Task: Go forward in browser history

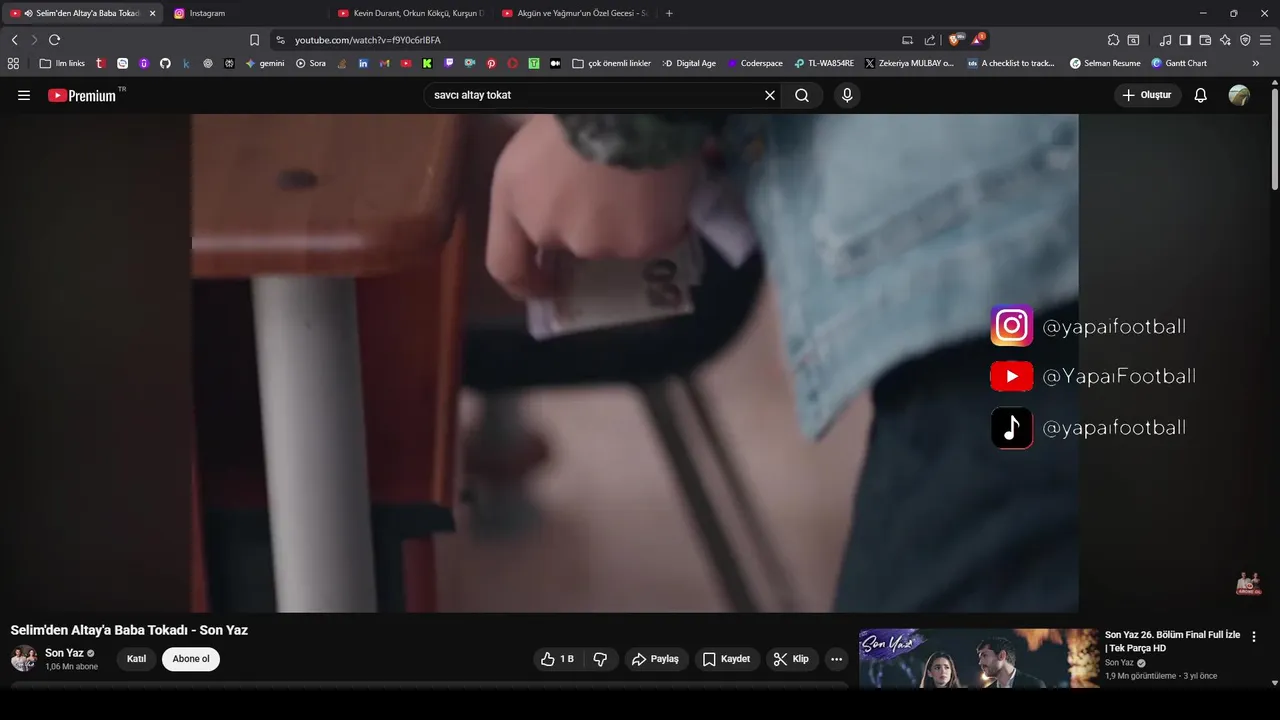Action: [x=34, y=40]
